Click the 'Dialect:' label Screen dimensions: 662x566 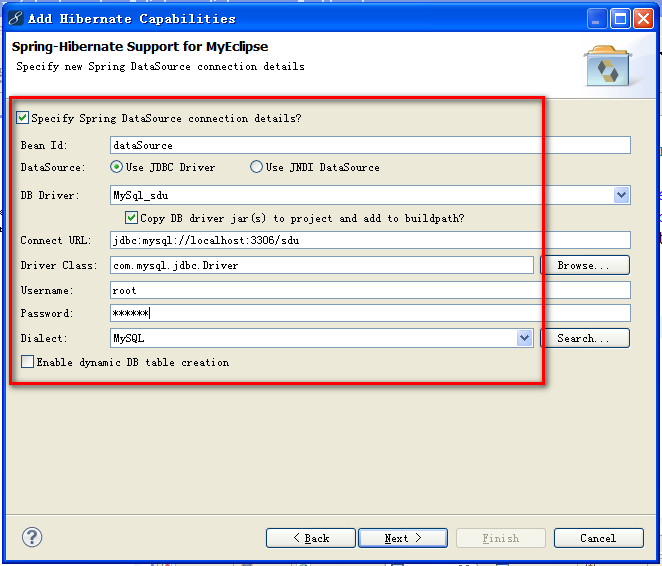(44, 338)
